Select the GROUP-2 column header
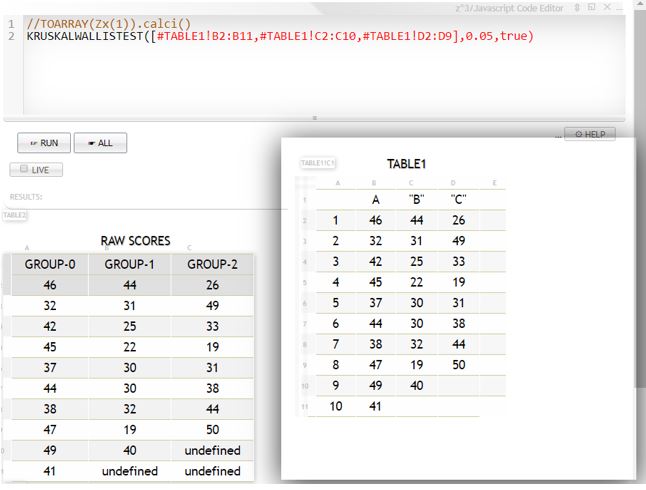 point(213,264)
